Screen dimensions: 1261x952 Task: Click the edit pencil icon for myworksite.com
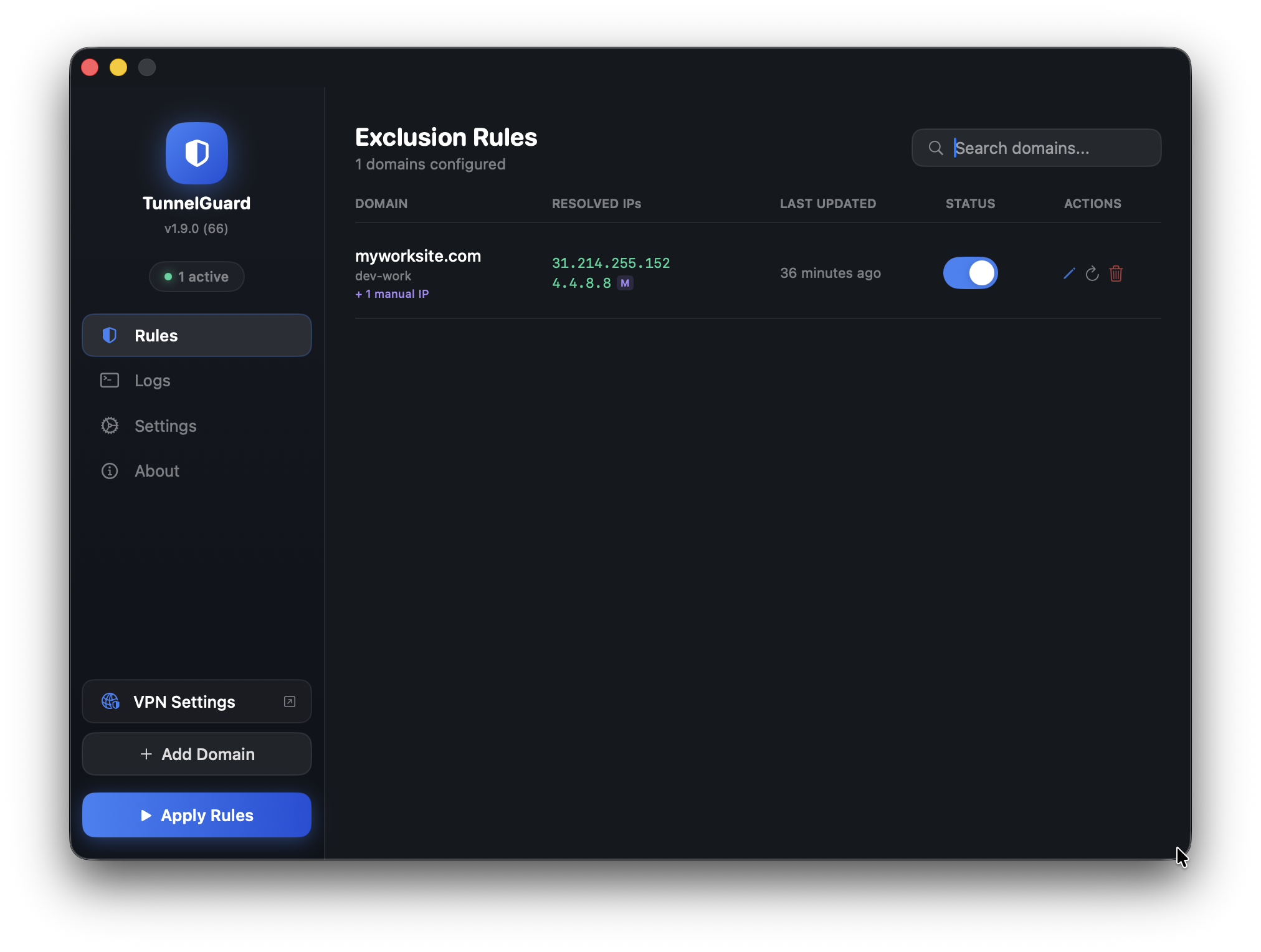(1069, 274)
